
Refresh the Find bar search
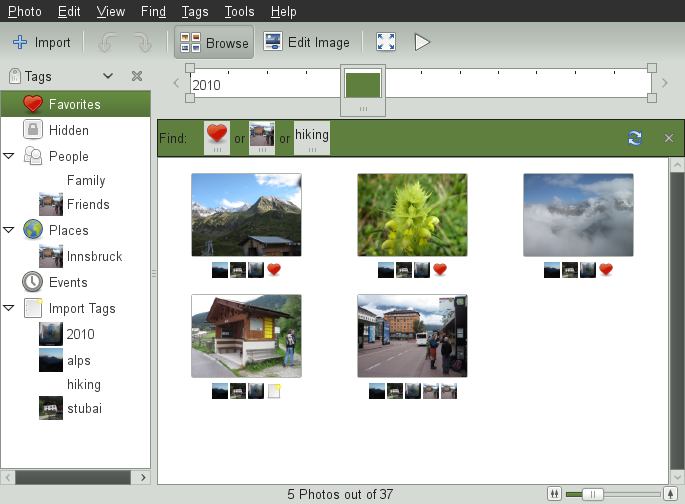634,138
